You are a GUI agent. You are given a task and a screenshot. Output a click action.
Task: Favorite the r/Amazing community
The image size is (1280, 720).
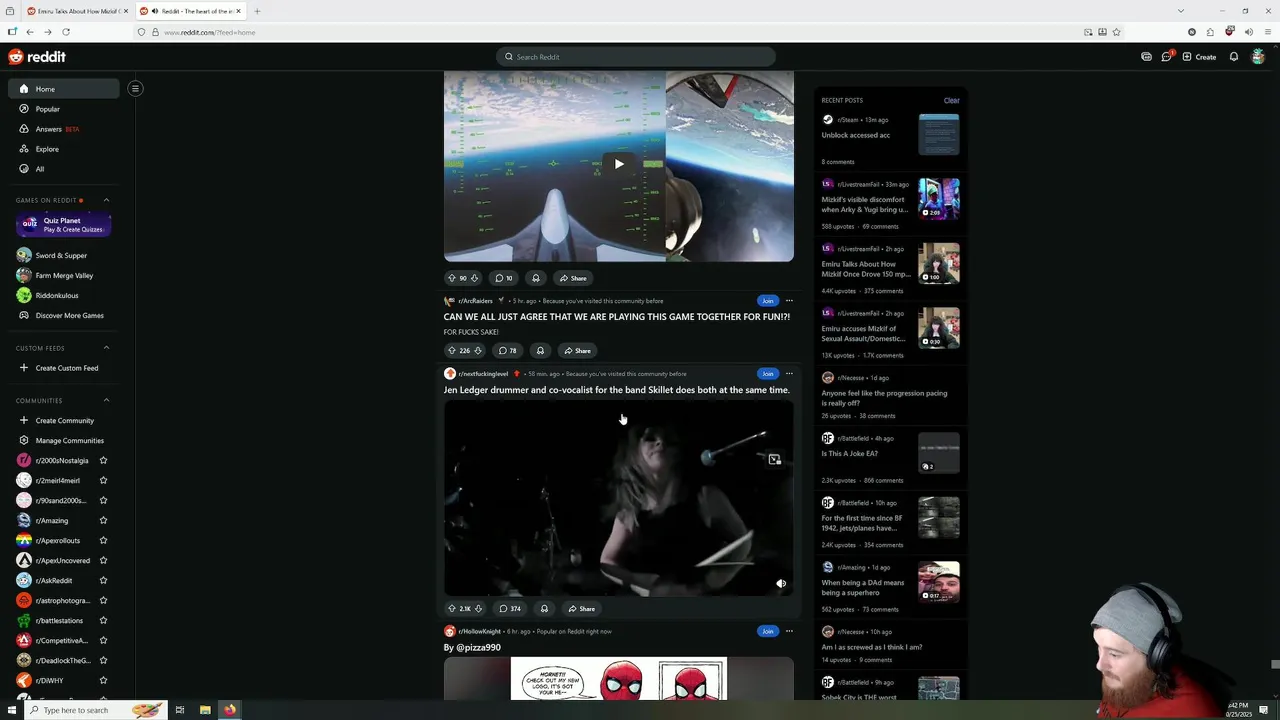click(x=103, y=520)
